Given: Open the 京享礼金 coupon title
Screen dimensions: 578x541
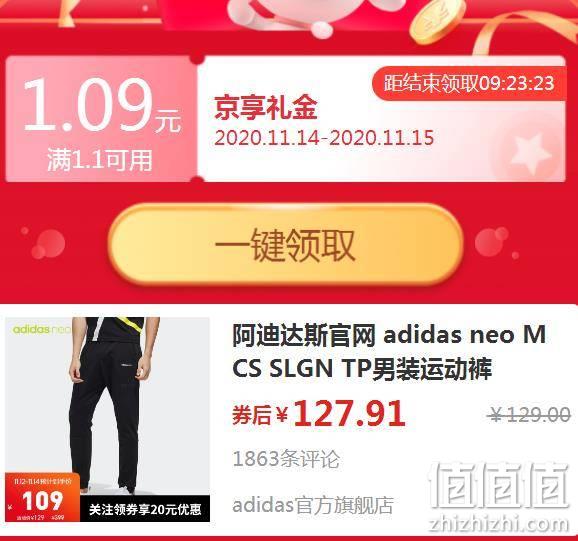Looking at the screenshot, I should click(x=265, y=108).
